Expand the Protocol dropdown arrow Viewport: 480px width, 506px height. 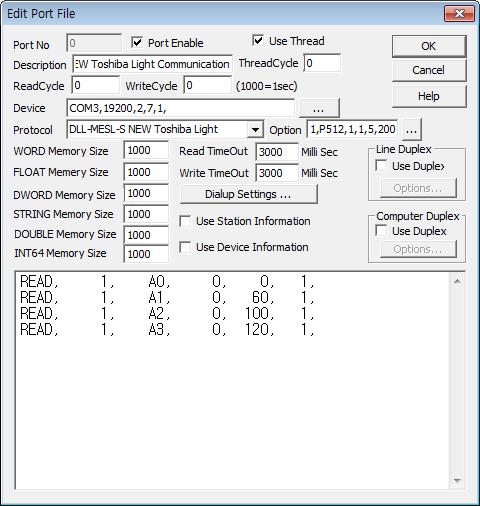(x=255, y=129)
